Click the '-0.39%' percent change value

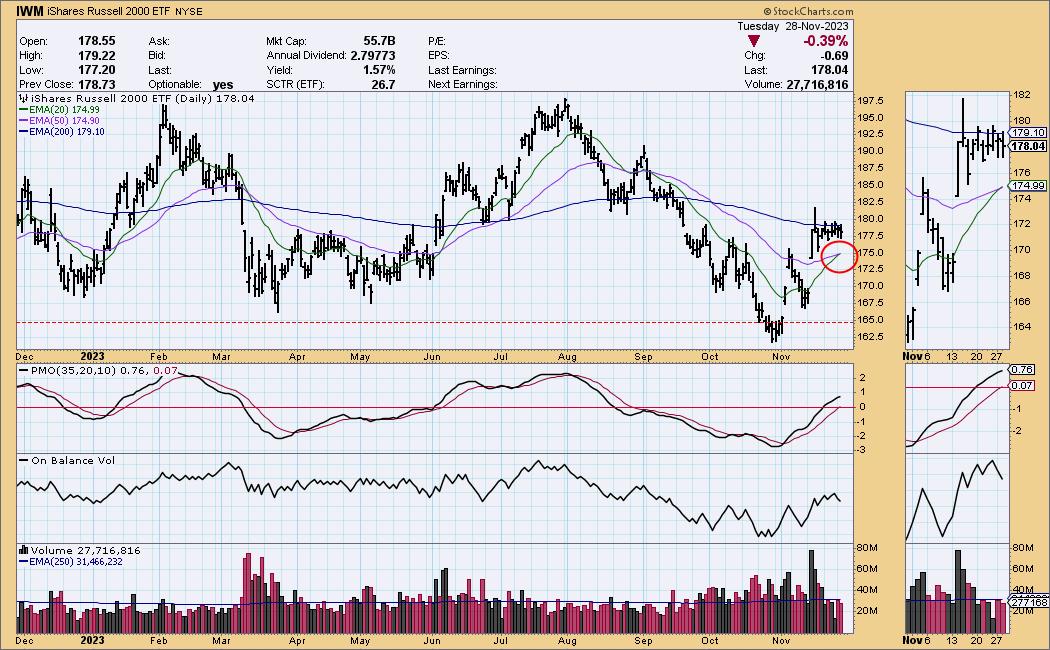[826, 42]
